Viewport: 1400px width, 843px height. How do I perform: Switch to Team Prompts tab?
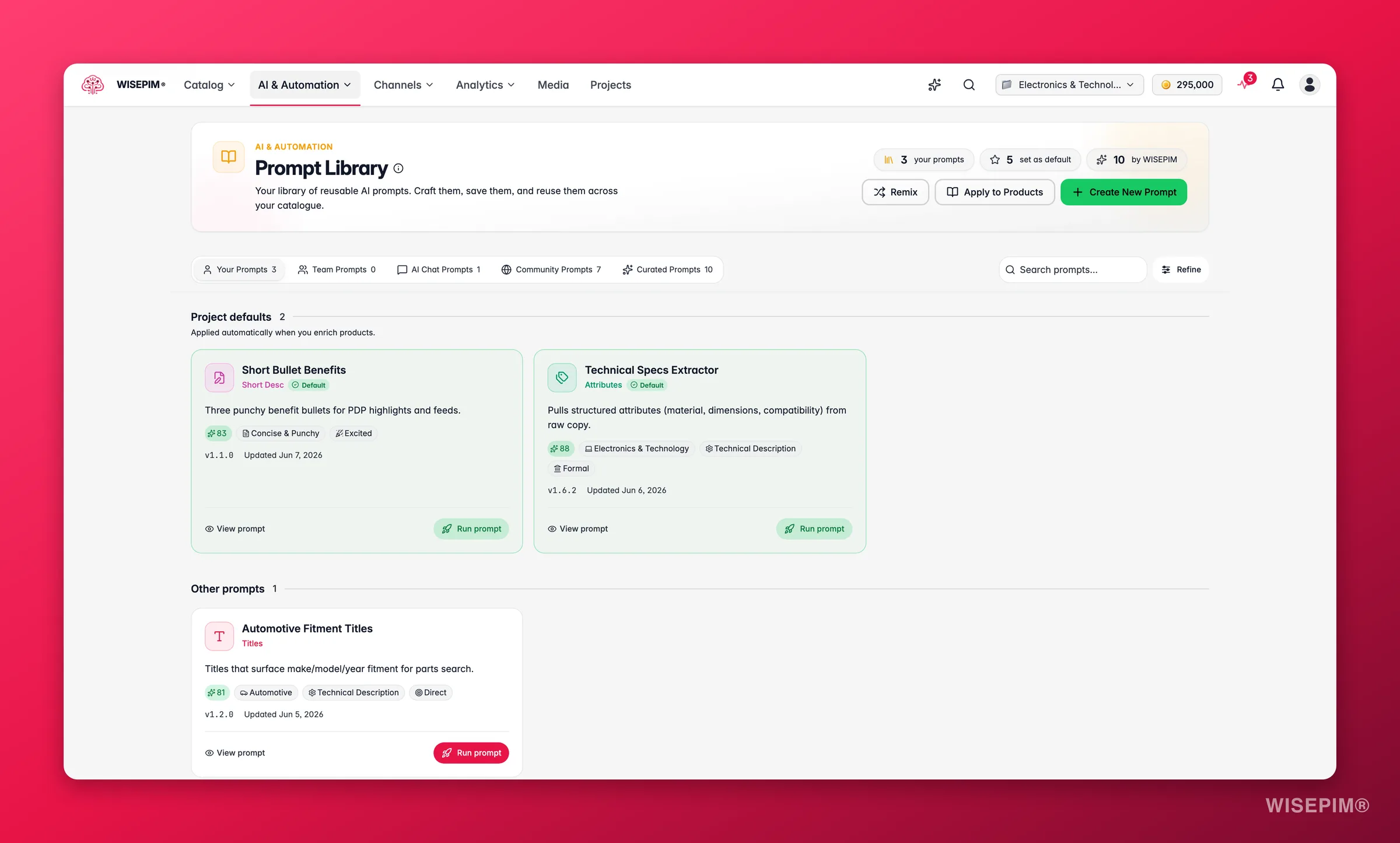click(x=337, y=270)
